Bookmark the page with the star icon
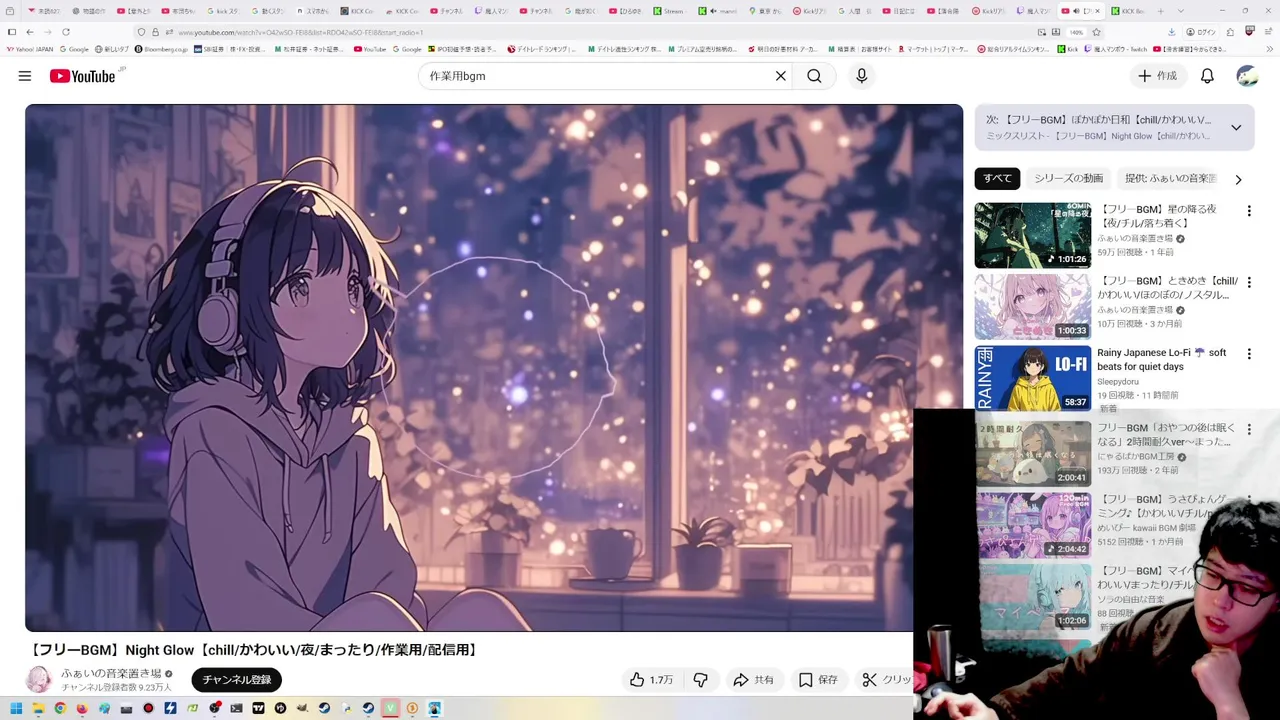1280x720 pixels. (x=1096, y=32)
